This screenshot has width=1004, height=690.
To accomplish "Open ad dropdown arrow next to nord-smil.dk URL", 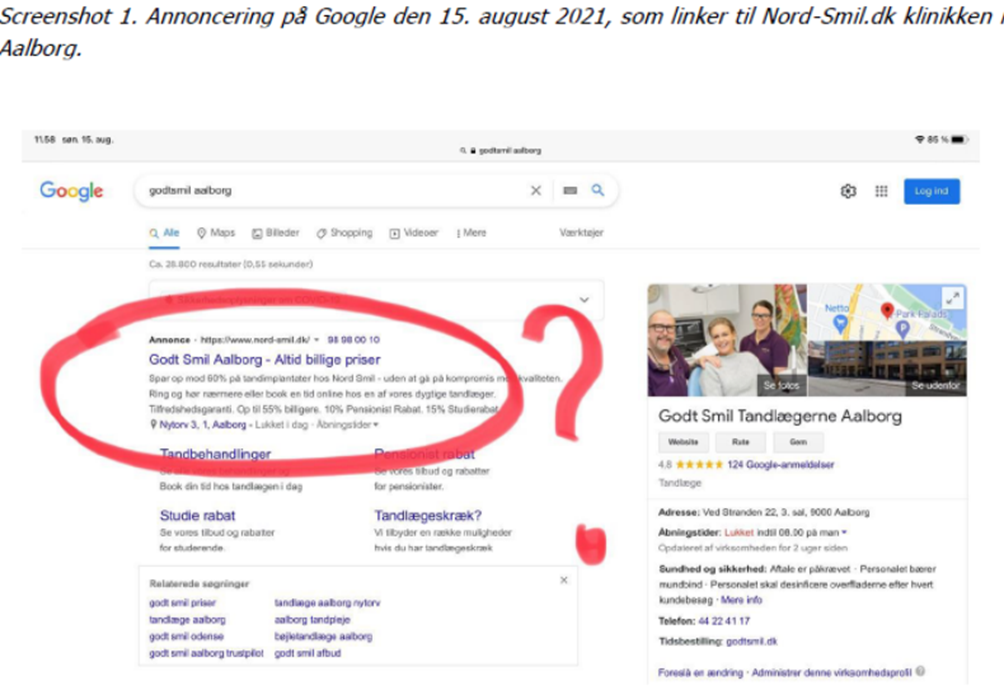I will coord(316,340).
